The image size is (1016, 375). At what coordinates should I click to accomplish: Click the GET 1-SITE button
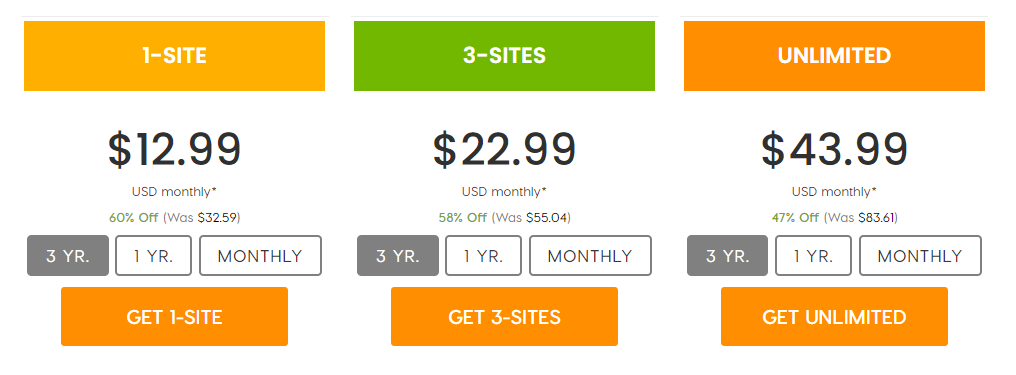[174, 317]
